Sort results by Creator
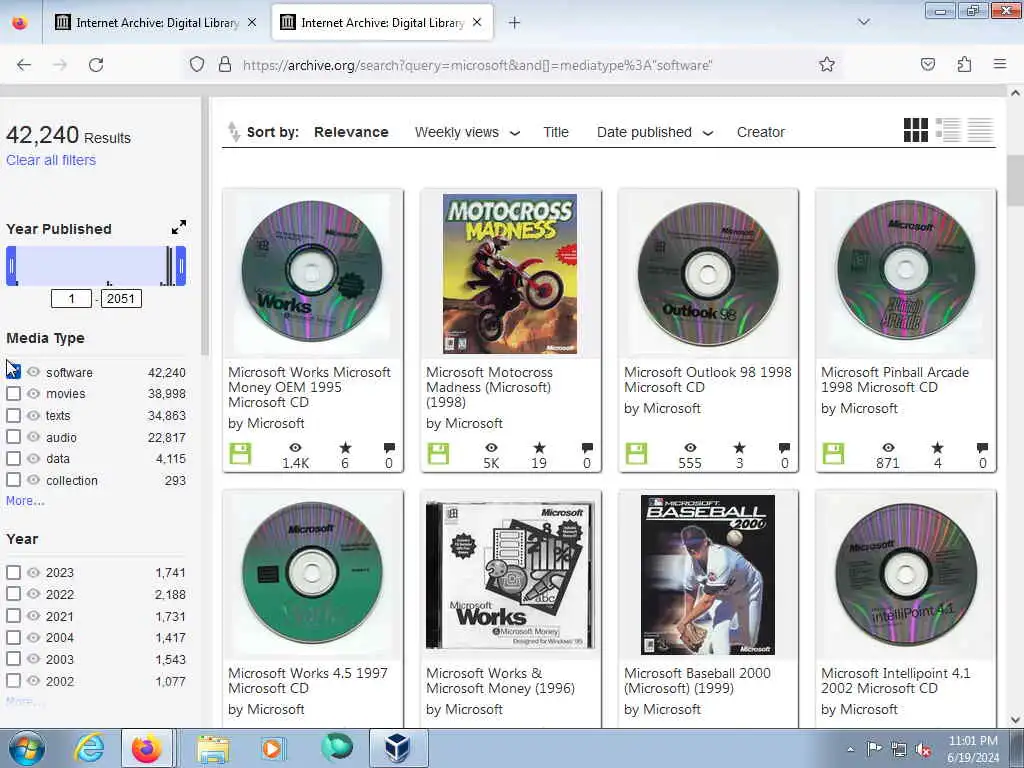Image resolution: width=1024 pixels, height=768 pixels. (760, 132)
